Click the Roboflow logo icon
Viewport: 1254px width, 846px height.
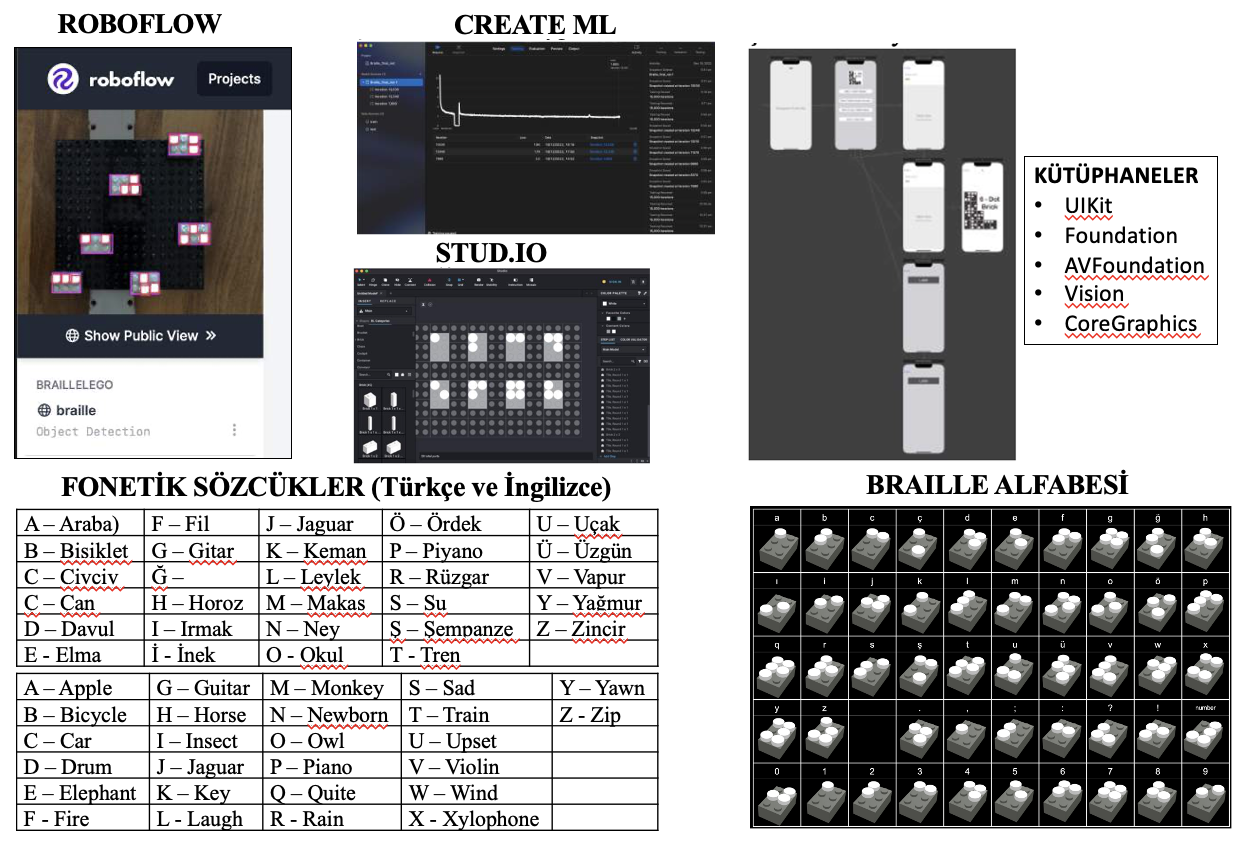[63, 79]
